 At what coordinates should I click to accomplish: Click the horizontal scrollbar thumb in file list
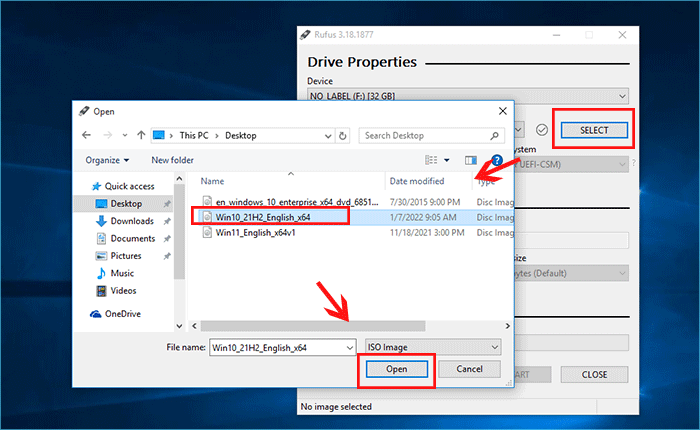click(x=313, y=326)
